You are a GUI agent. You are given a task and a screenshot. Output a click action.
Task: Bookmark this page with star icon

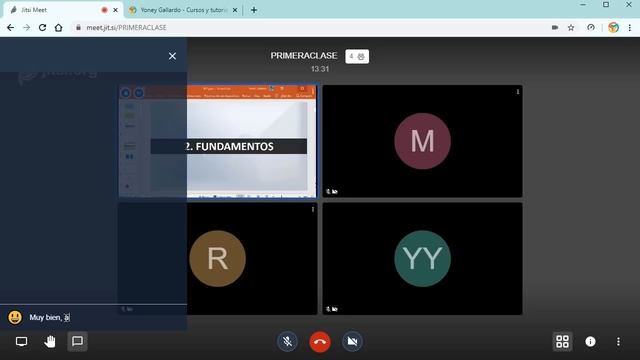point(571,27)
